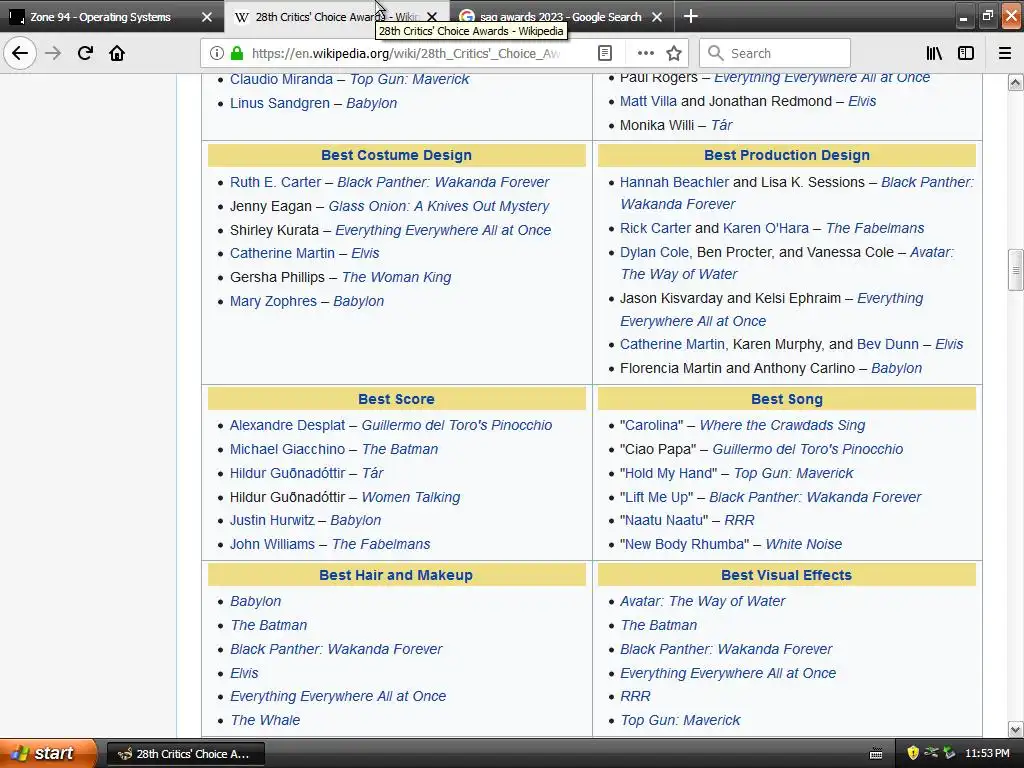Open Glass Onion: A Knives Out Mystery link
The width and height of the screenshot is (1024, 768).
coord(438,206)
